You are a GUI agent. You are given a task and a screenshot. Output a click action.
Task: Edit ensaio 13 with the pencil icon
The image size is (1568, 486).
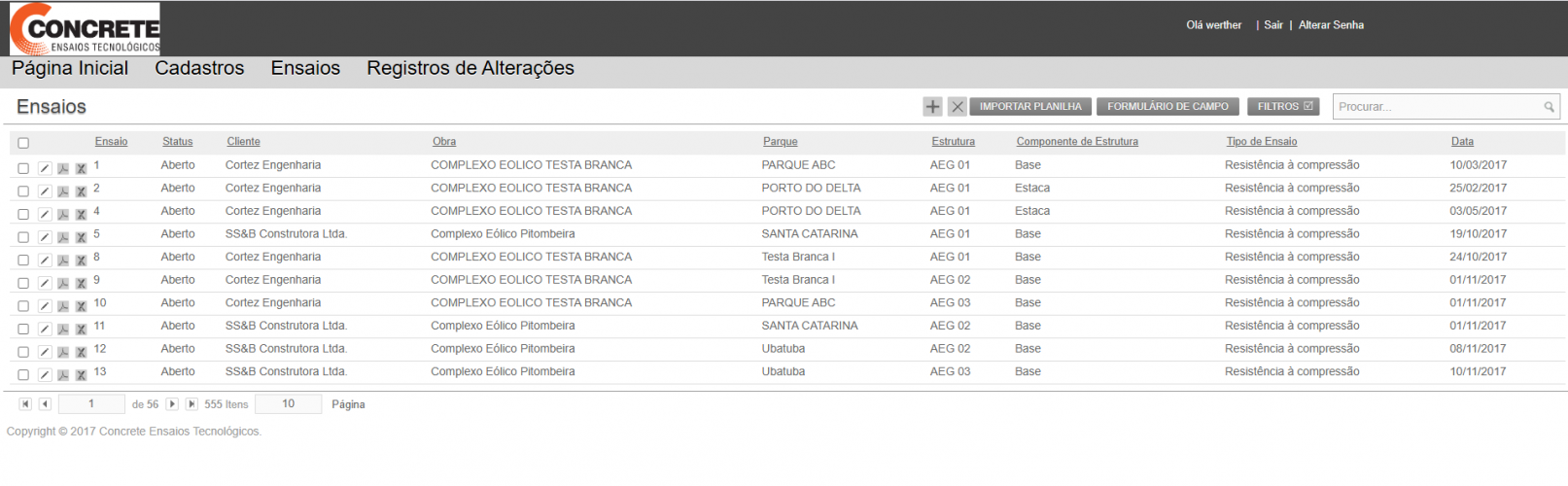(45, 375)
